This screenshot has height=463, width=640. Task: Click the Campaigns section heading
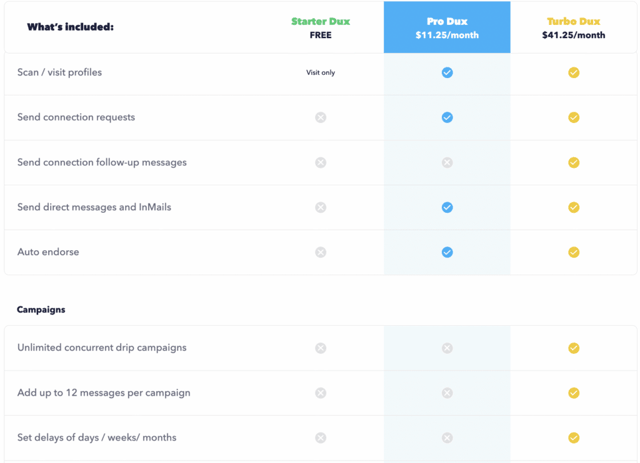point(41,309)
